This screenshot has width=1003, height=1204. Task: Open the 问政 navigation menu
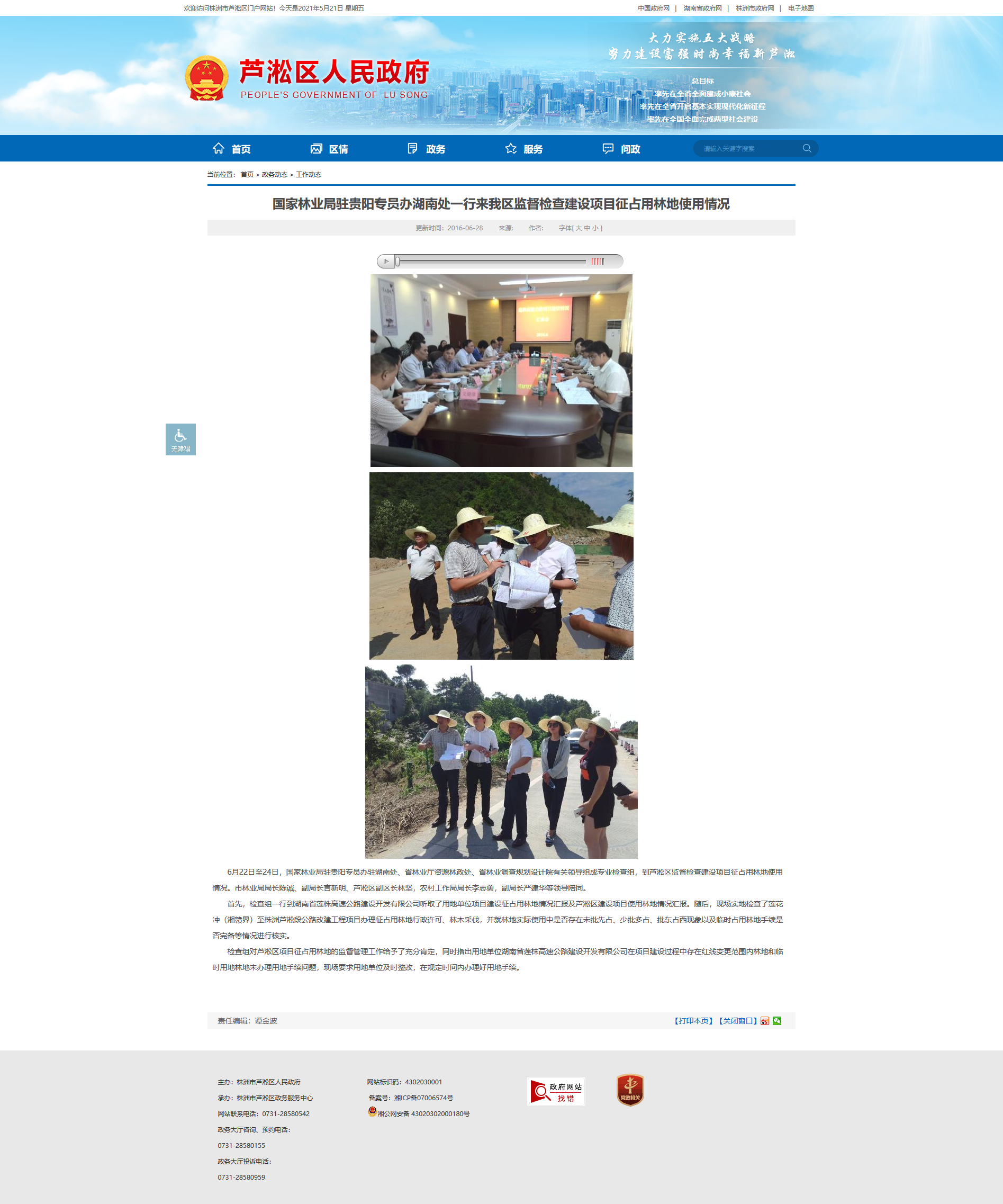(x=621, y=149)
